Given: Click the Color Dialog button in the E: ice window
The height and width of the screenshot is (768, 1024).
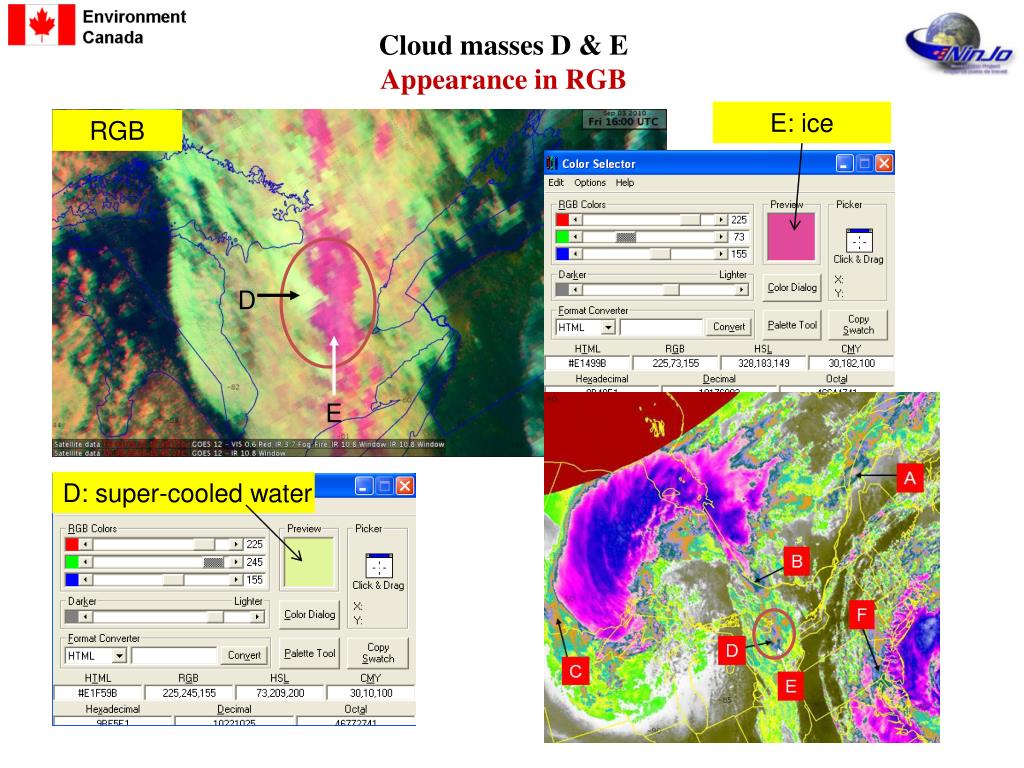Looking at the screenshot, I should coord(792,287).
